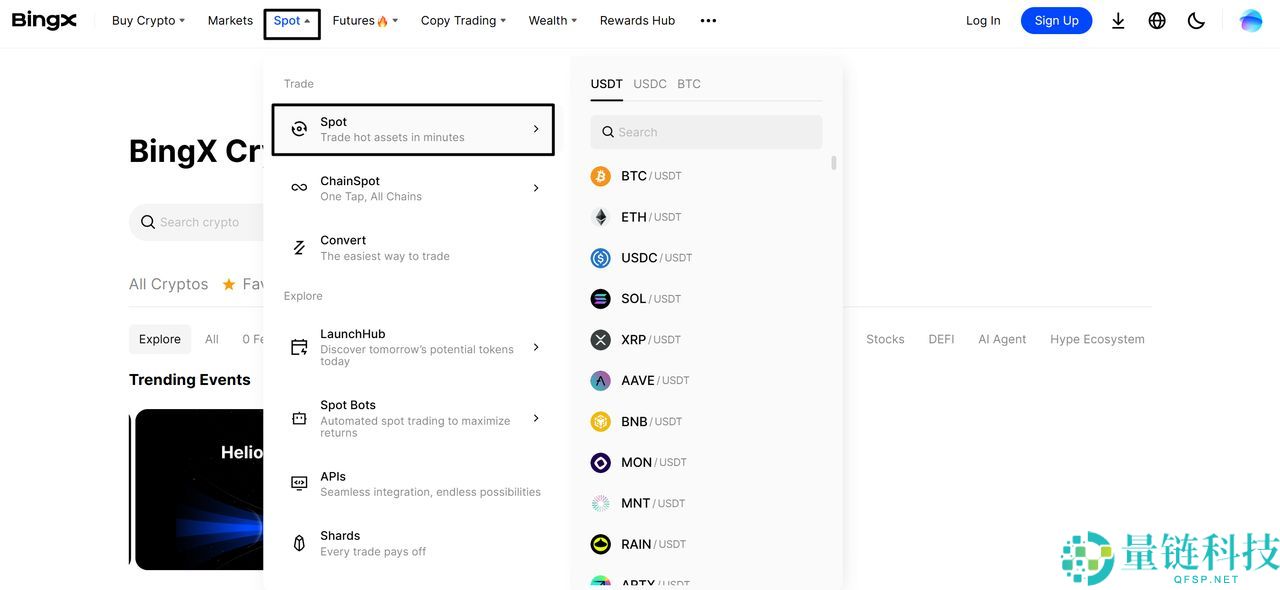Click the MNT coin icon
This screenshot has height=590, width=1280.
point(600,504)
